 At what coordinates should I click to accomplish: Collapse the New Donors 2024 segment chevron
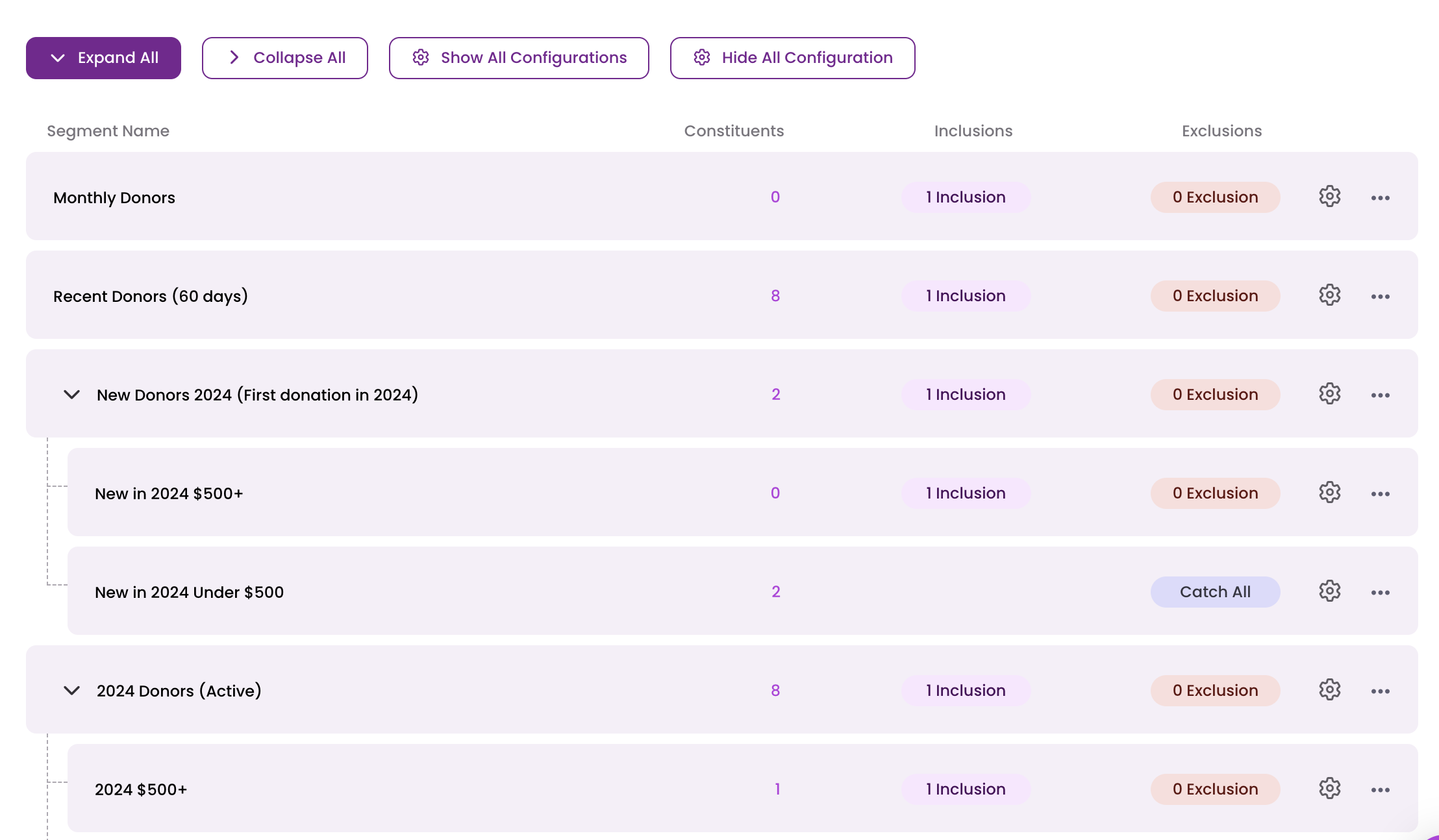[71, 395]
